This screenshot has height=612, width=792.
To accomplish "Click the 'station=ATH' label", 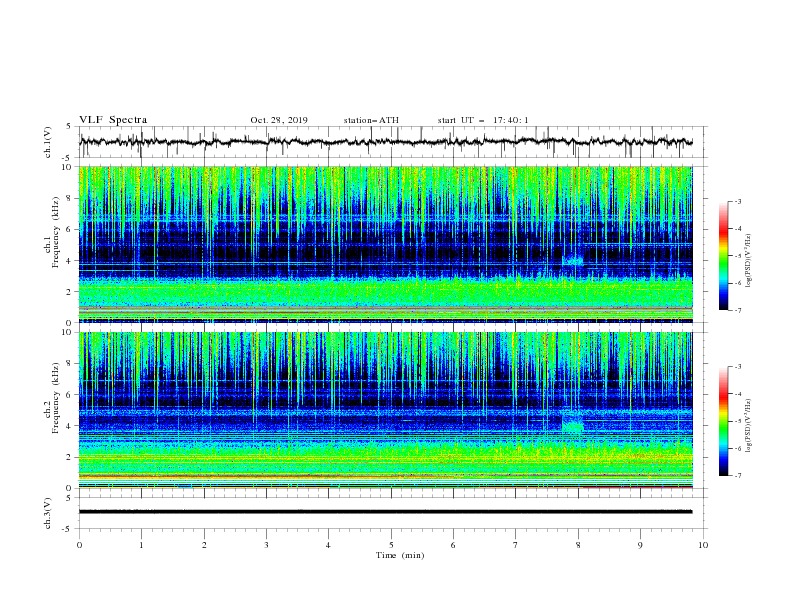I will click(371, 120).
